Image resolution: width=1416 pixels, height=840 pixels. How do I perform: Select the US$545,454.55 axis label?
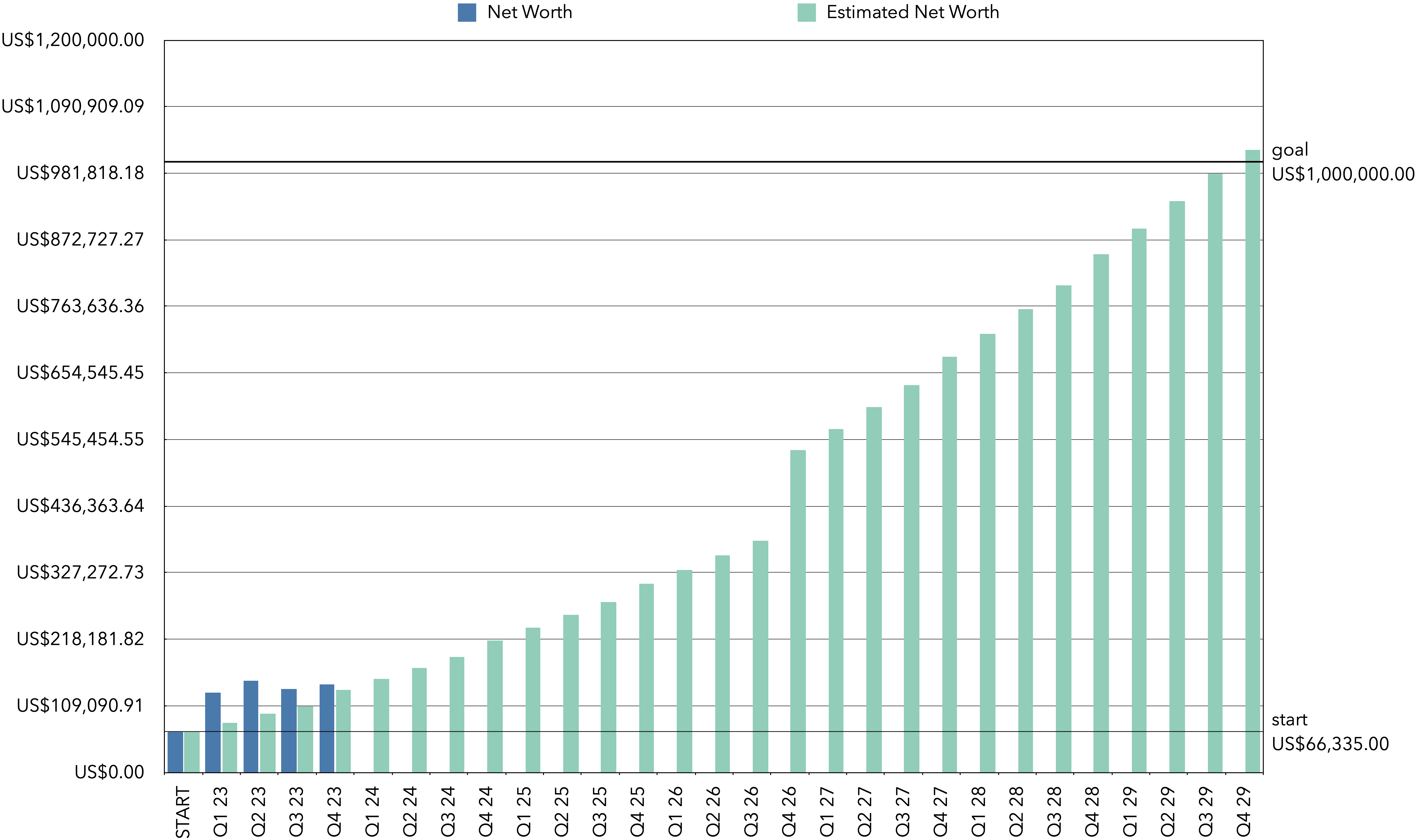coord(80,440)
